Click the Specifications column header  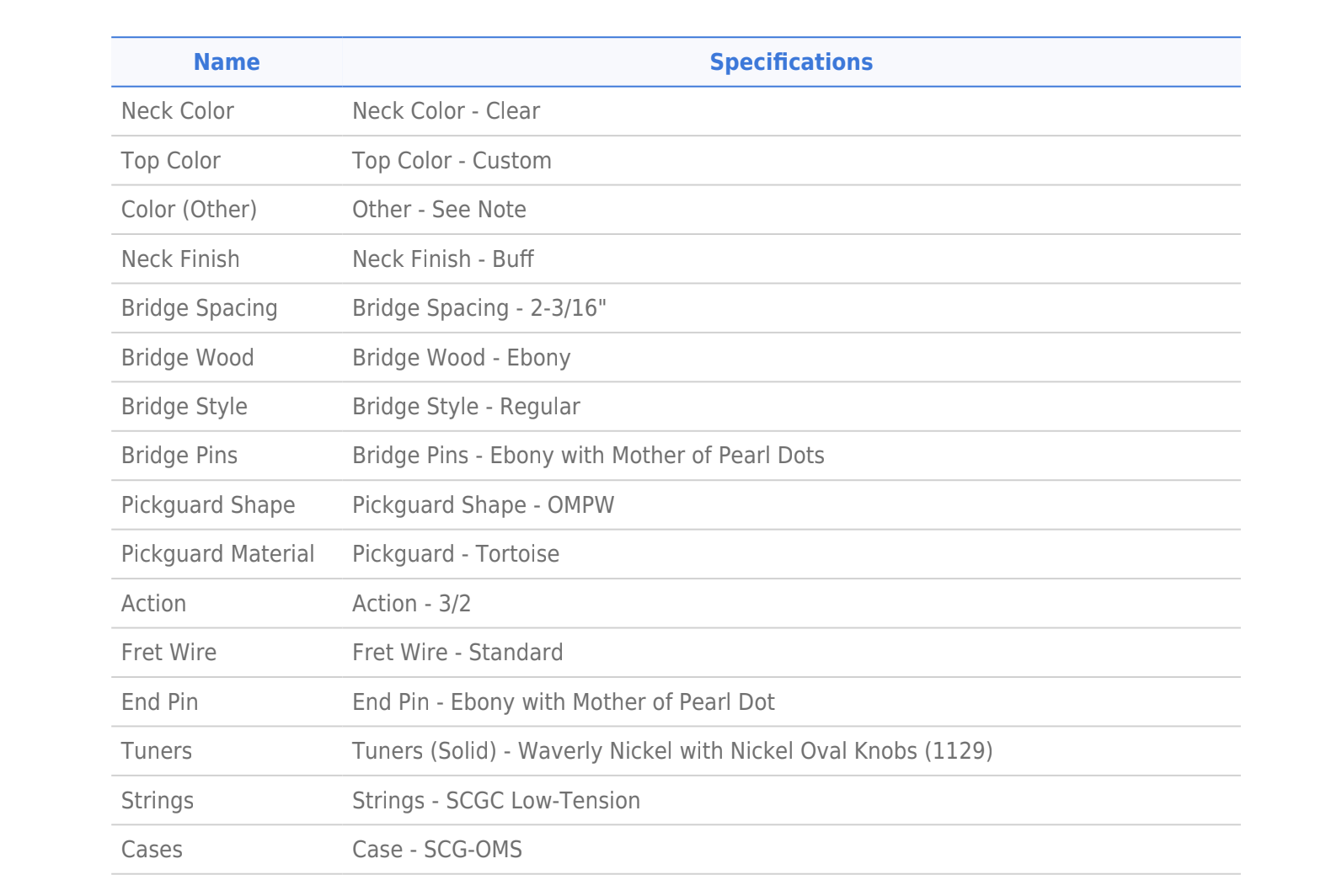pos(790,62)
